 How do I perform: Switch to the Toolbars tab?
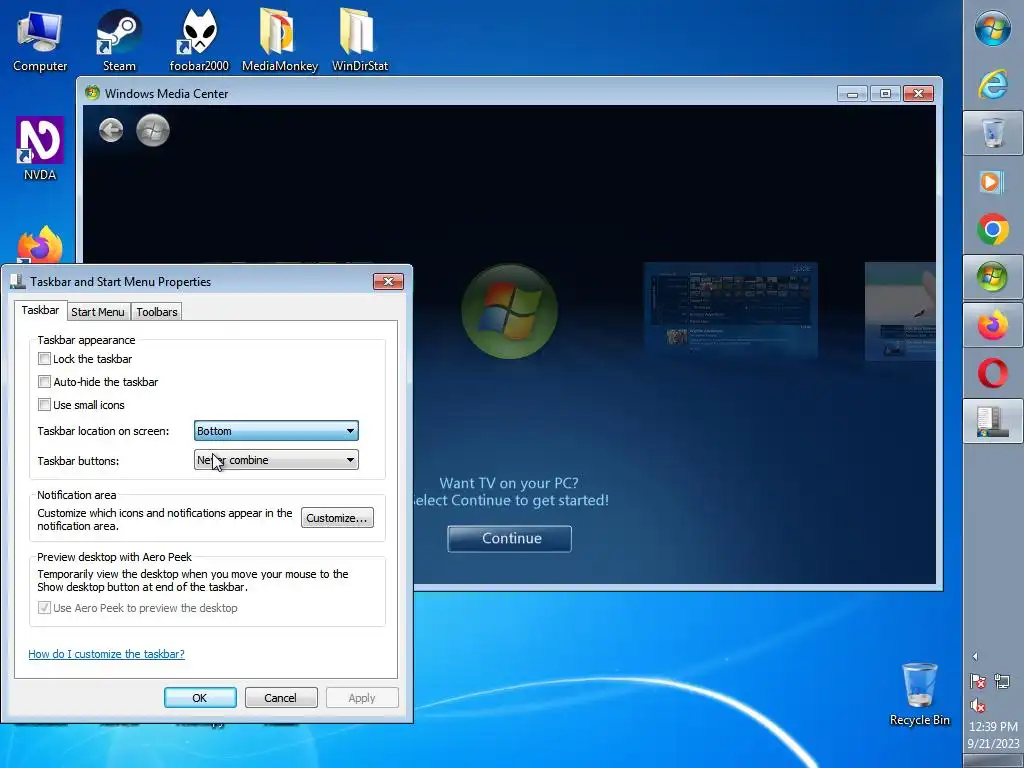(x=157, y=312)
